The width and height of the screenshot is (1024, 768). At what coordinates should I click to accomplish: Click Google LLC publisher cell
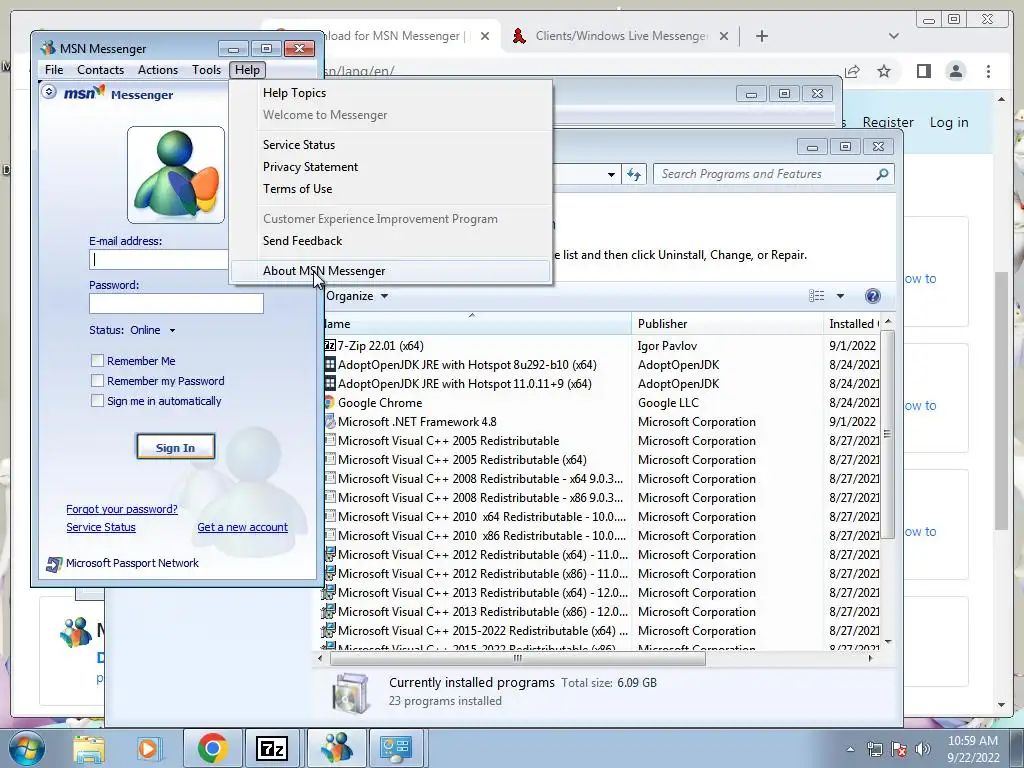tap(668, 403)
